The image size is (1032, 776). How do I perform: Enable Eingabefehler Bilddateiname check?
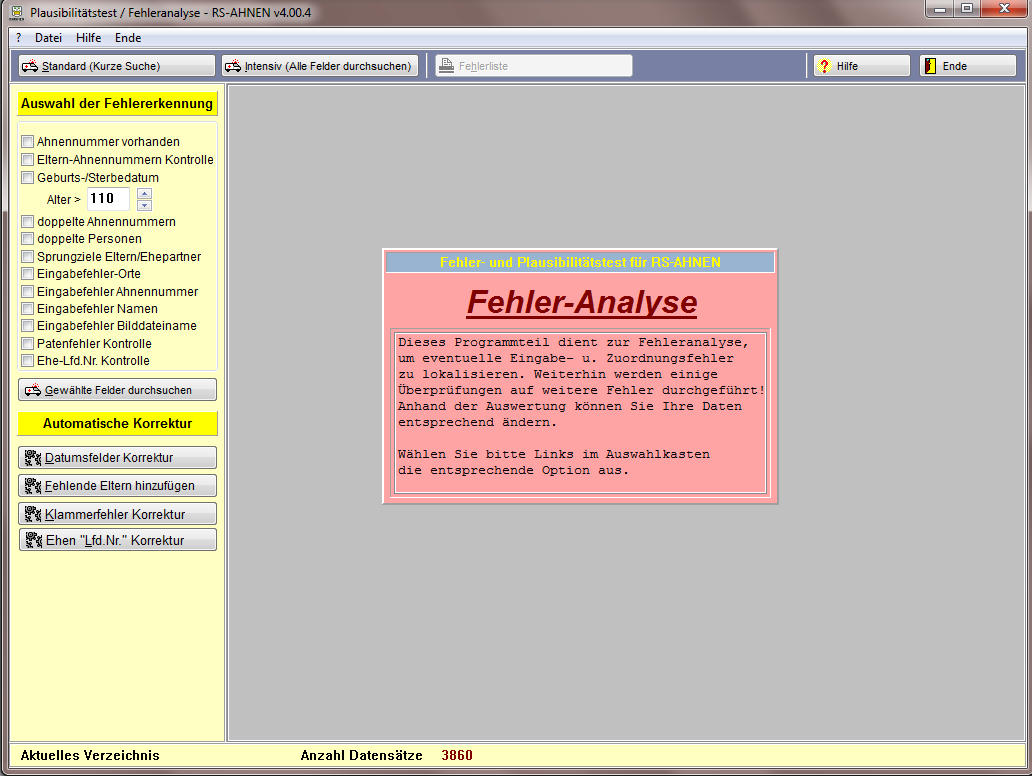point(28,325)
